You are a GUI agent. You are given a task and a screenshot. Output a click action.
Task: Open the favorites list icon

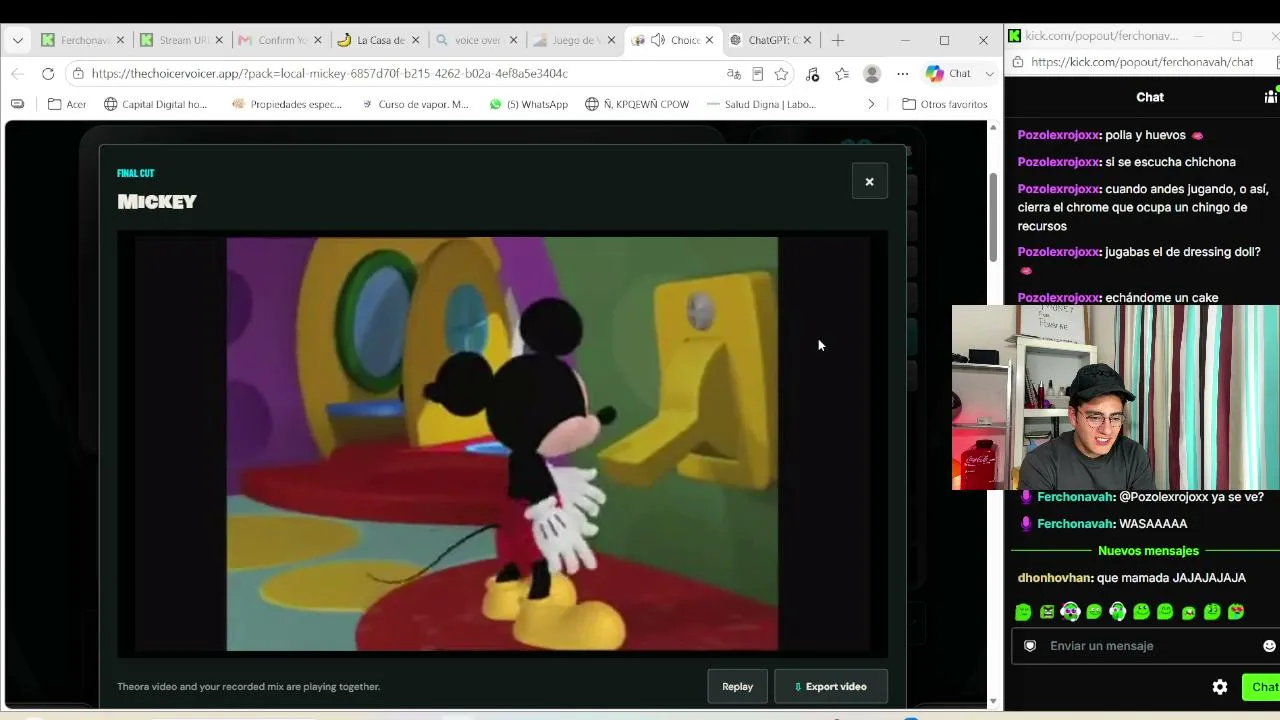(x=842, y=73)
